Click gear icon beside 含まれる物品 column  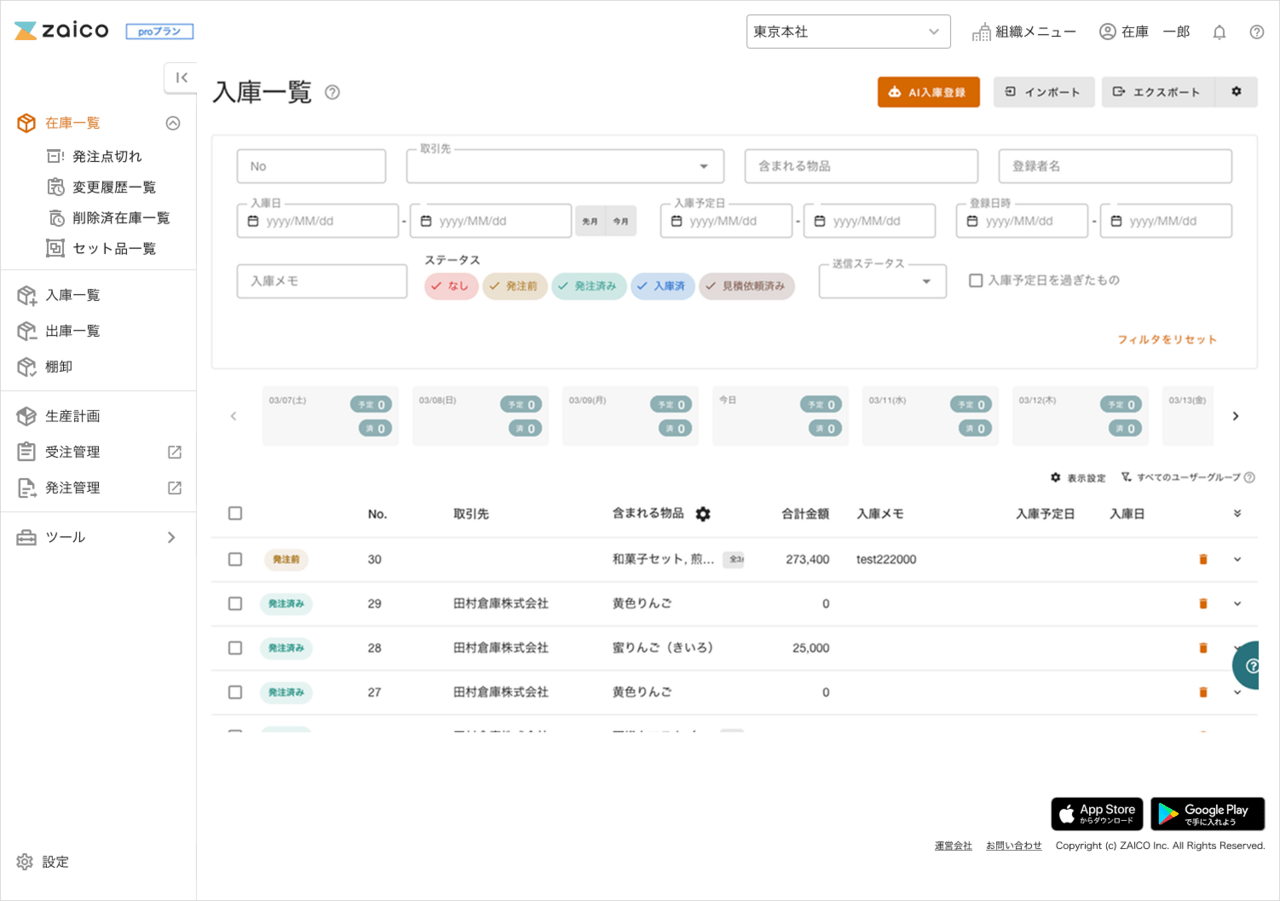pos(703,514)
